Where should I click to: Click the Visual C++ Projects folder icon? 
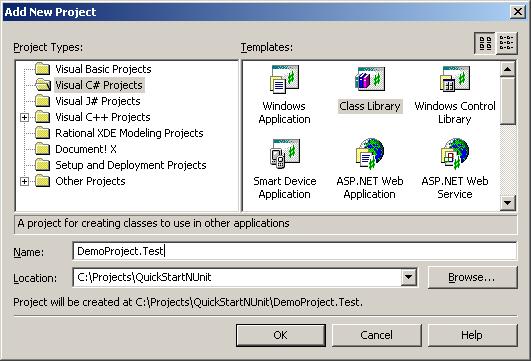[43, 117]
